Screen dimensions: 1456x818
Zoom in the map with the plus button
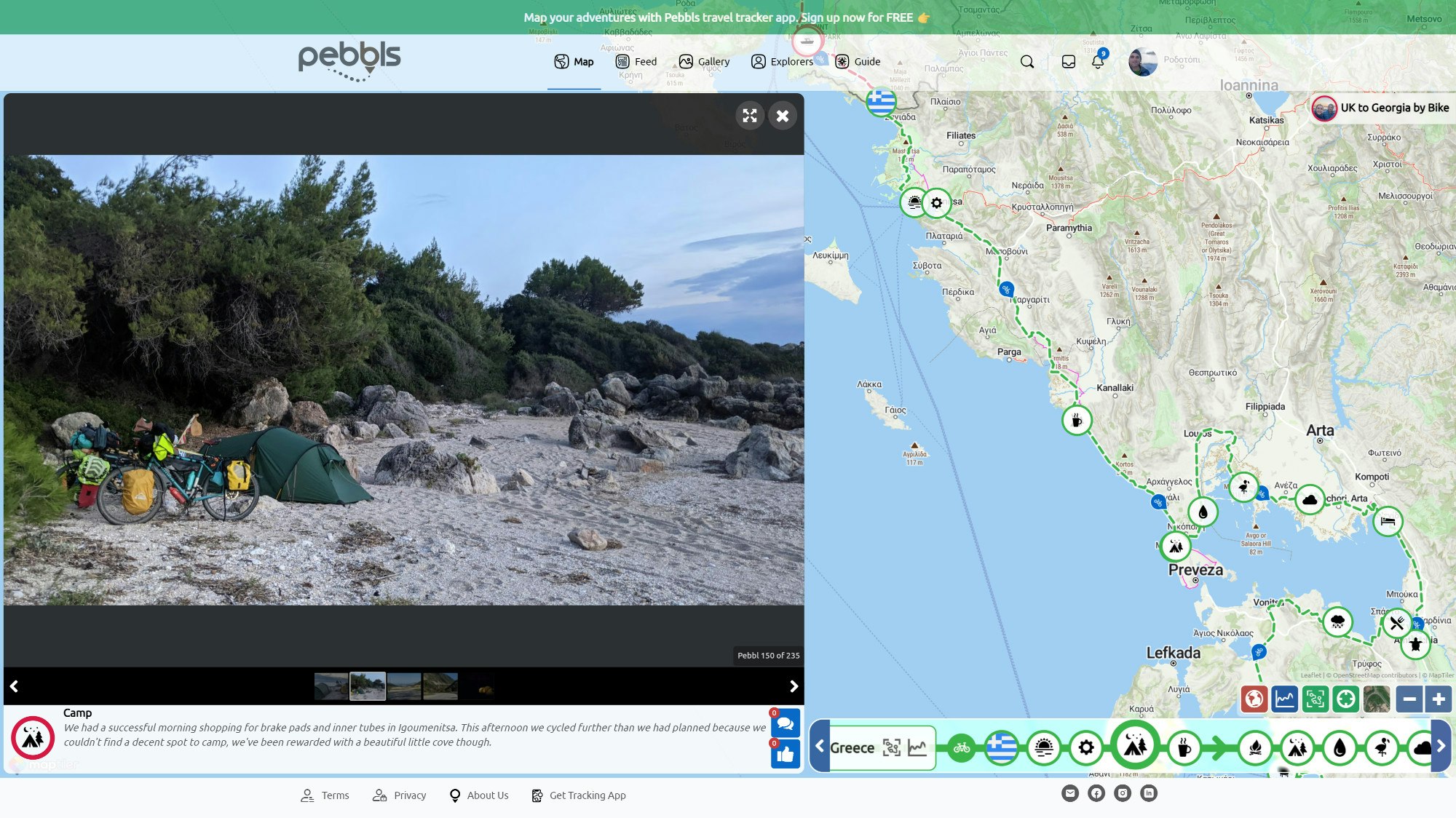click(x=1439, y=699)
